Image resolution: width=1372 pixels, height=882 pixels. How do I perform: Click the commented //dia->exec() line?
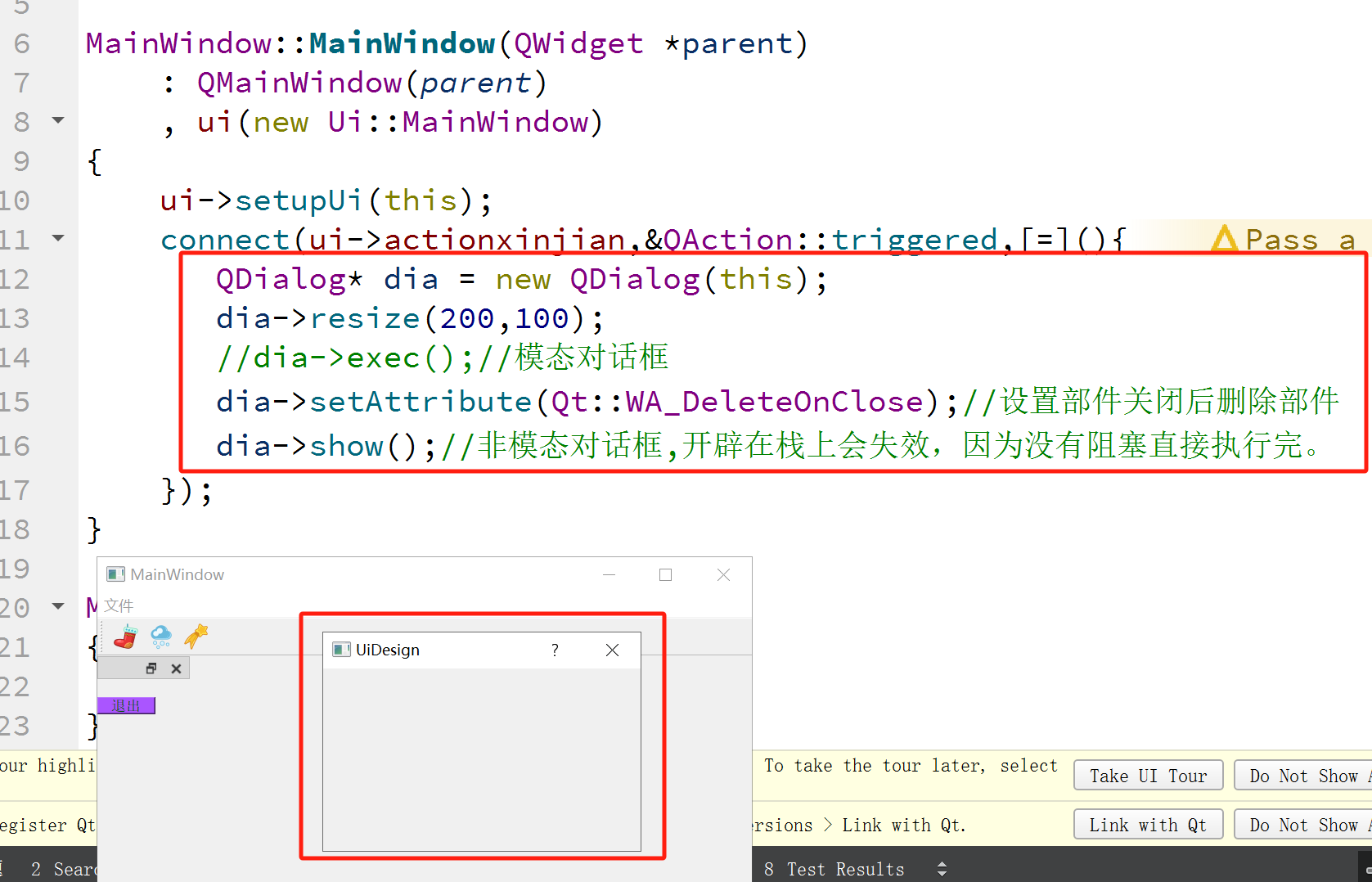[442, 358]
